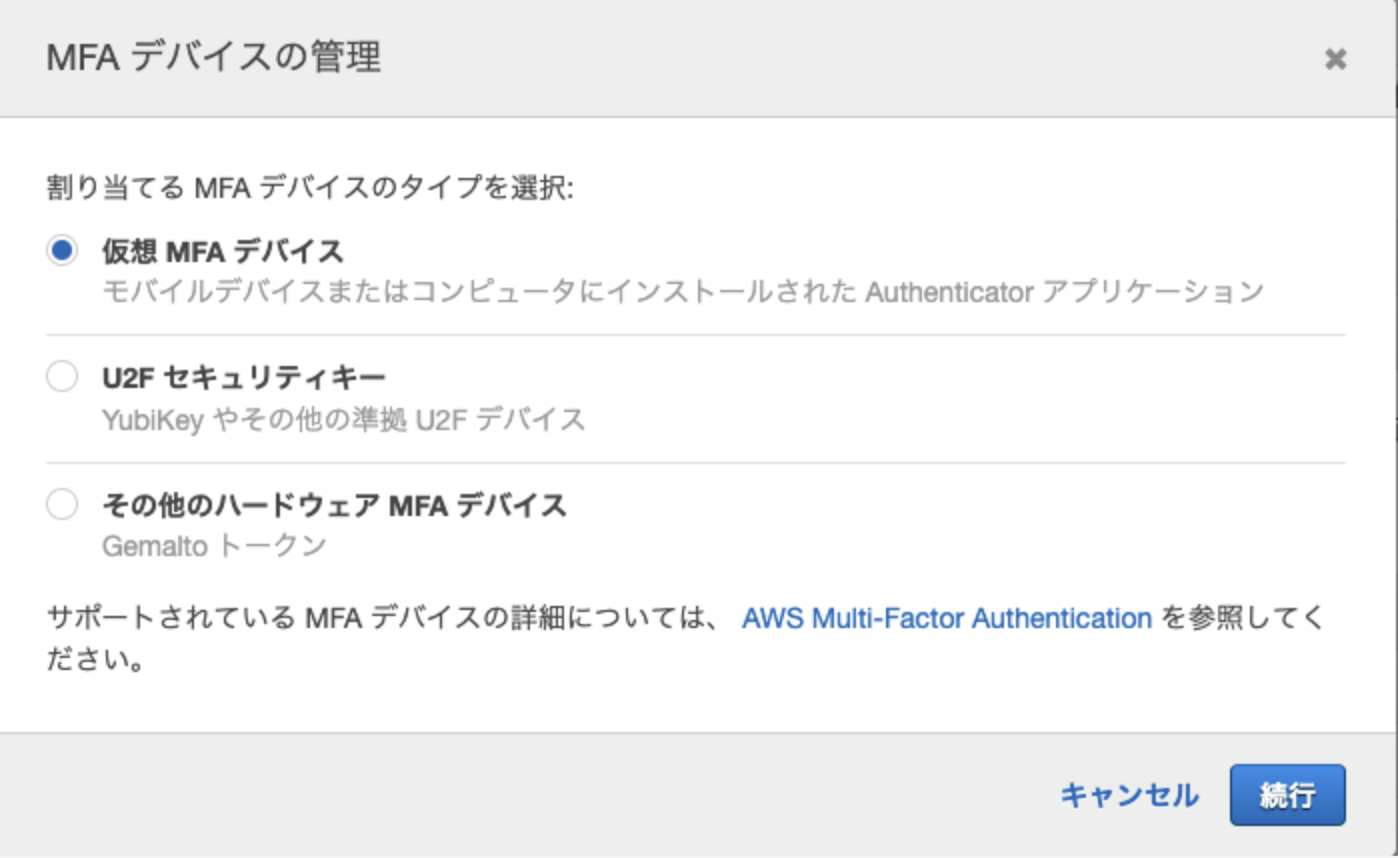Click the を参照してください text after the link
Screen dimensions: 1398x858
[1240, 618]
